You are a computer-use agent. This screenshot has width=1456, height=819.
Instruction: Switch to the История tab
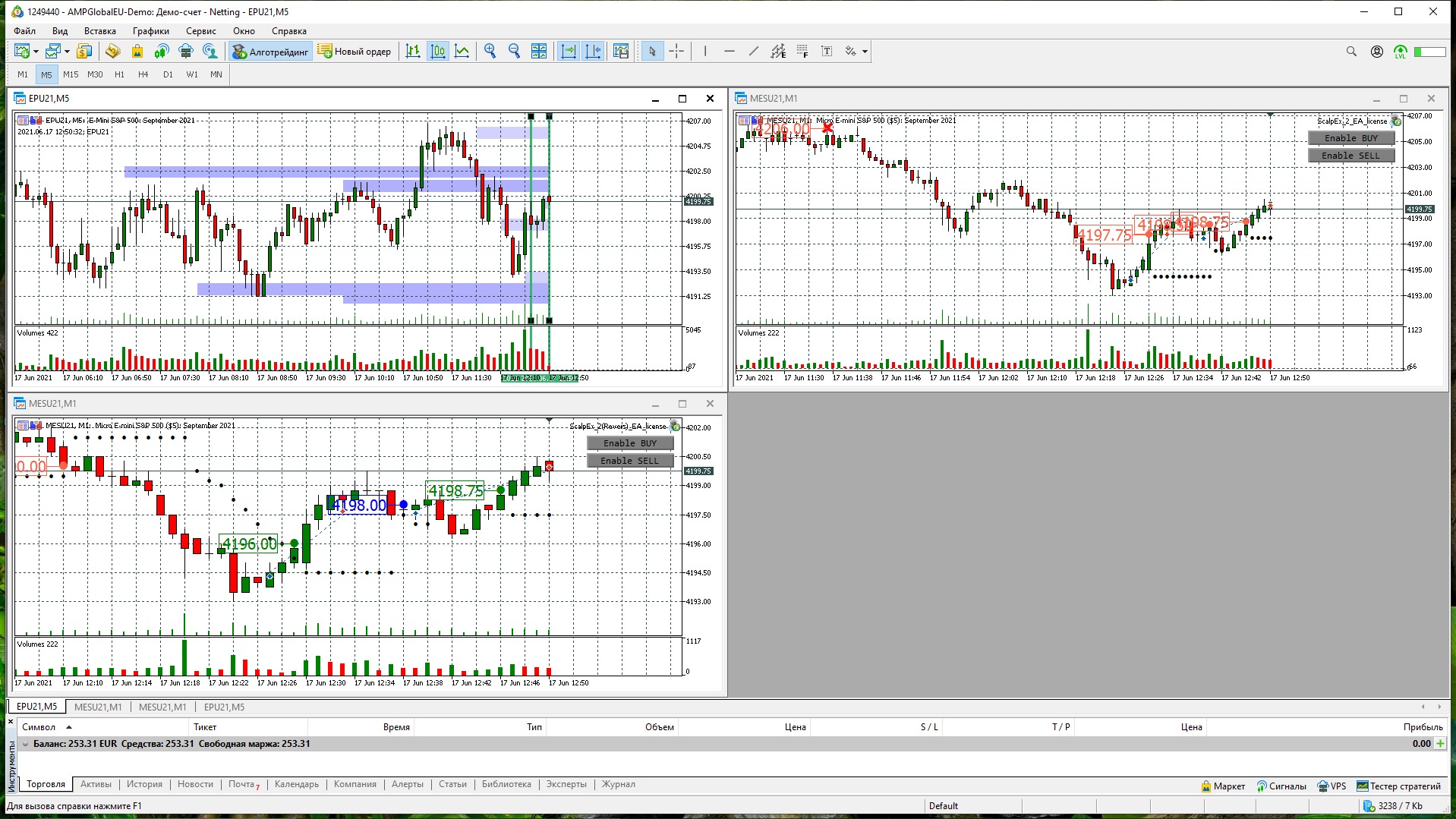point(144,784)
